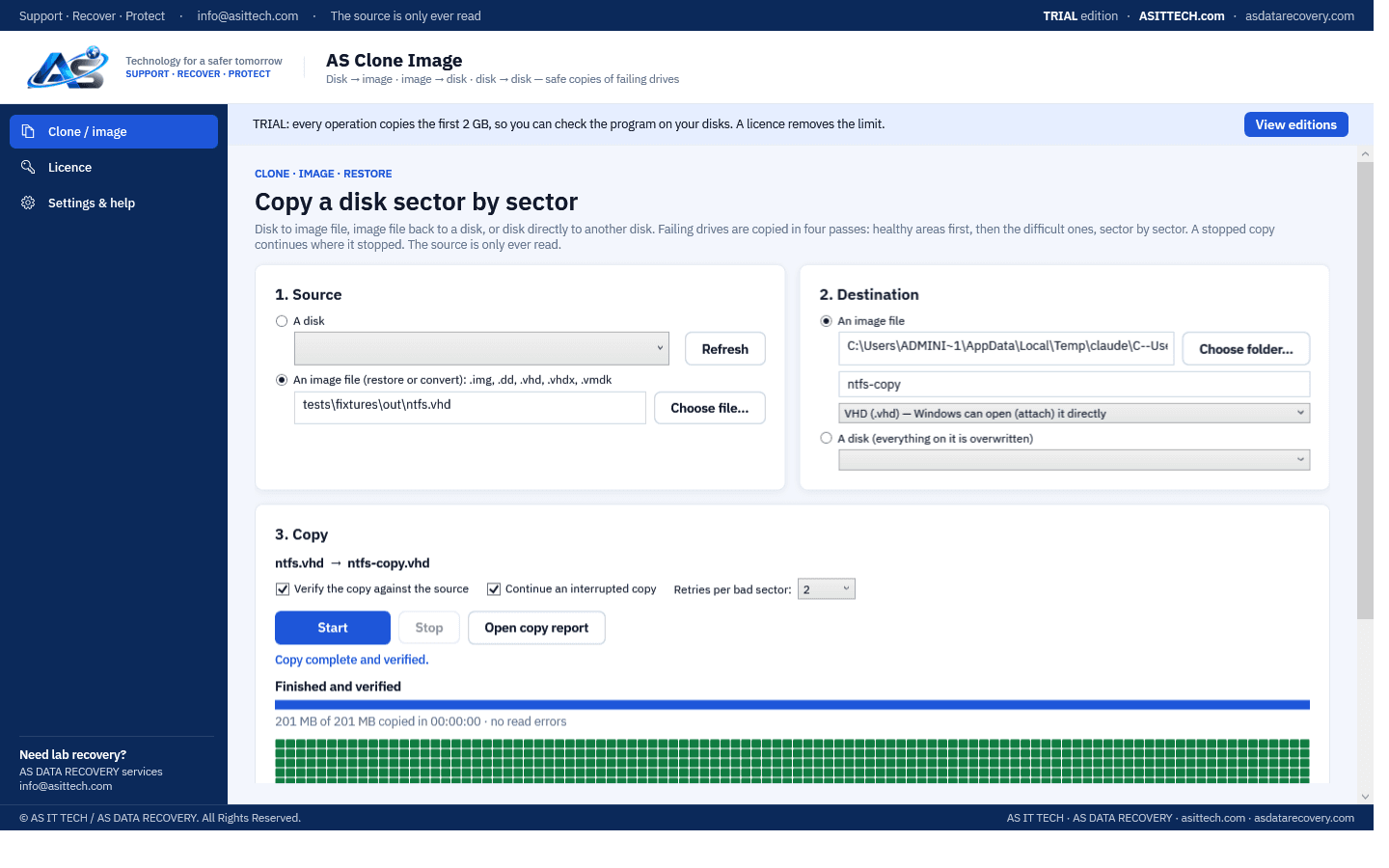
Task: Select 'A disk' destination radio (overwritten)
Action: pyautogui.click(x=826, y=438)
